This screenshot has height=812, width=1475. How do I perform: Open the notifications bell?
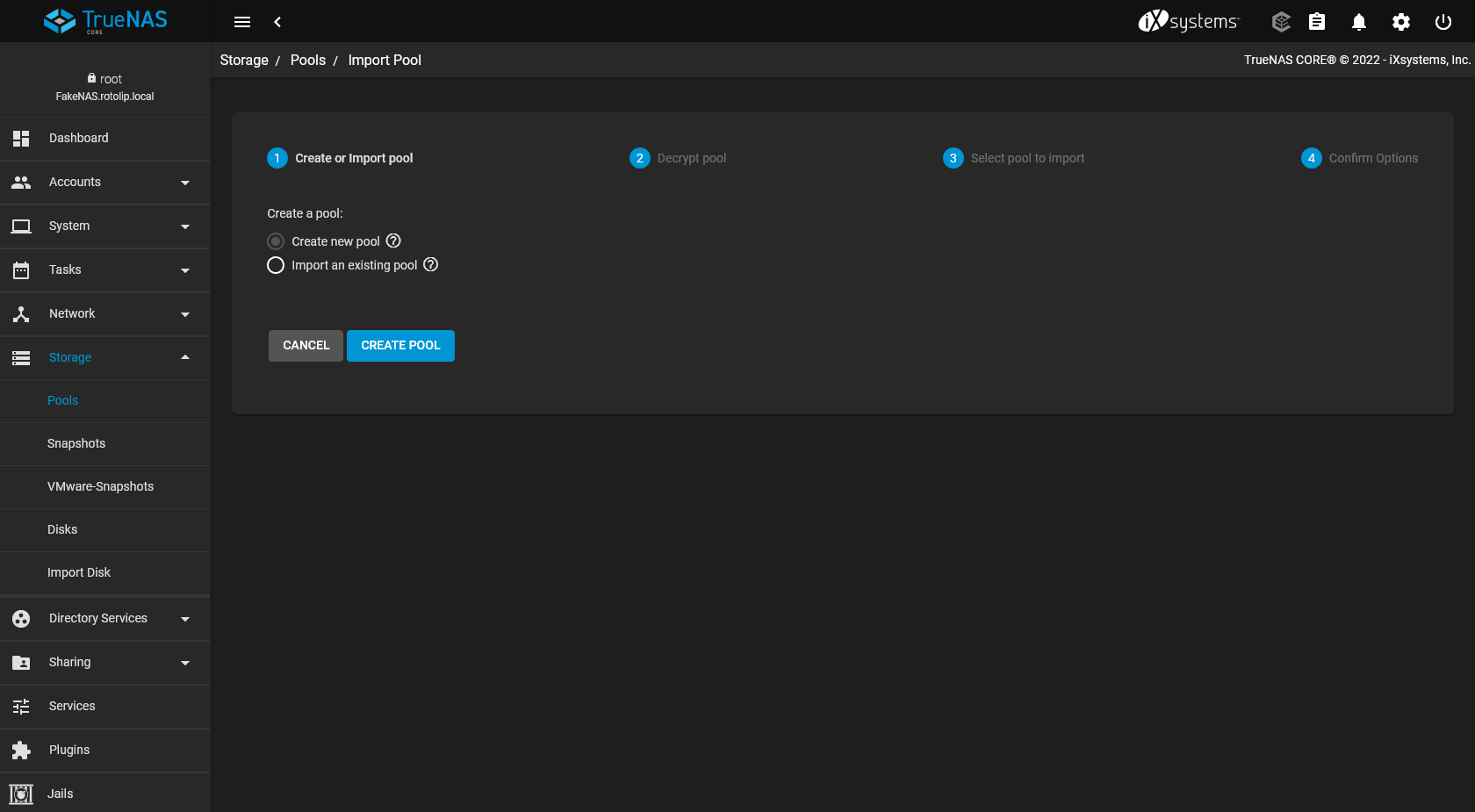(1358, 21)
